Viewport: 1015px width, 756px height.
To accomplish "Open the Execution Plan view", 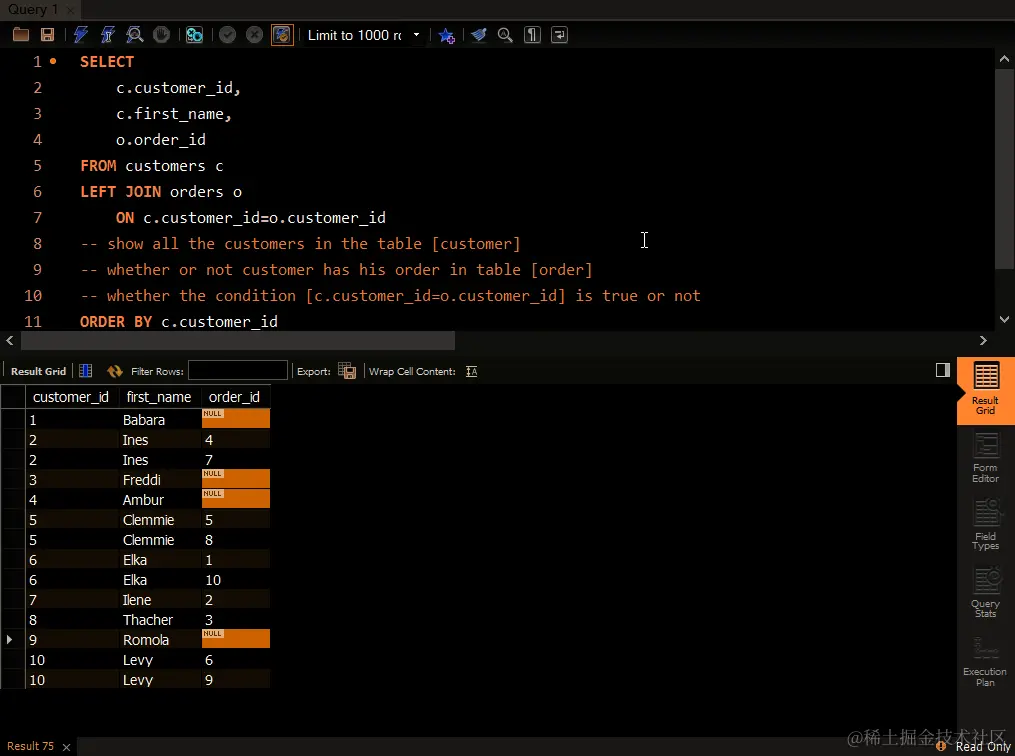I will pyautogui.click(x=986, y=662).
